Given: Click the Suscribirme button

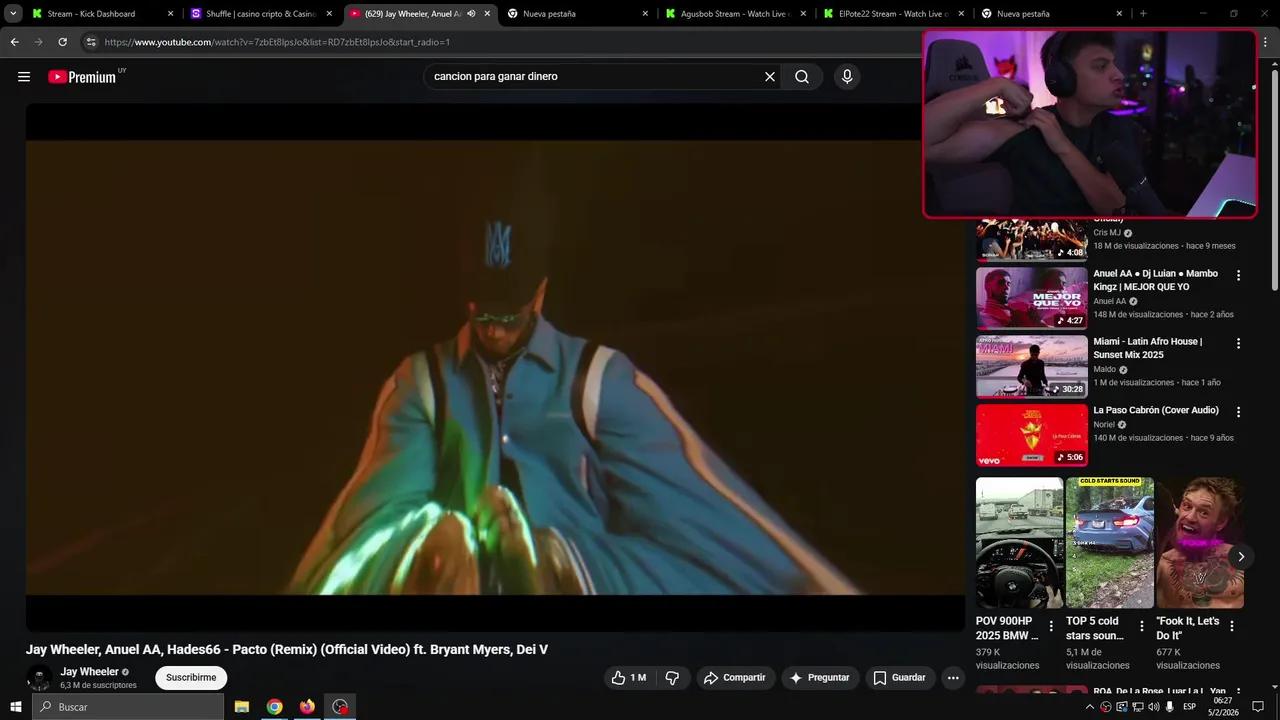Looking at the screenshot, I should coord(190,677).
